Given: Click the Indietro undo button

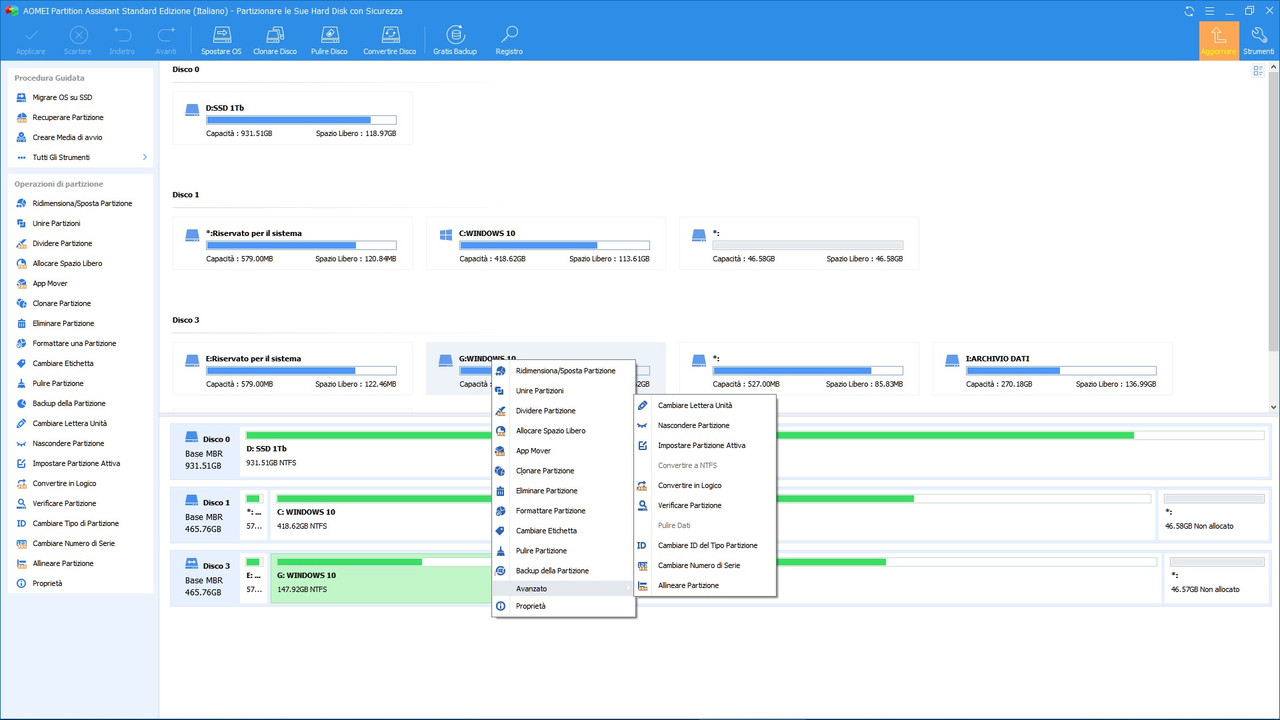Looking at the screenshot, I should [x=122, y=40].
